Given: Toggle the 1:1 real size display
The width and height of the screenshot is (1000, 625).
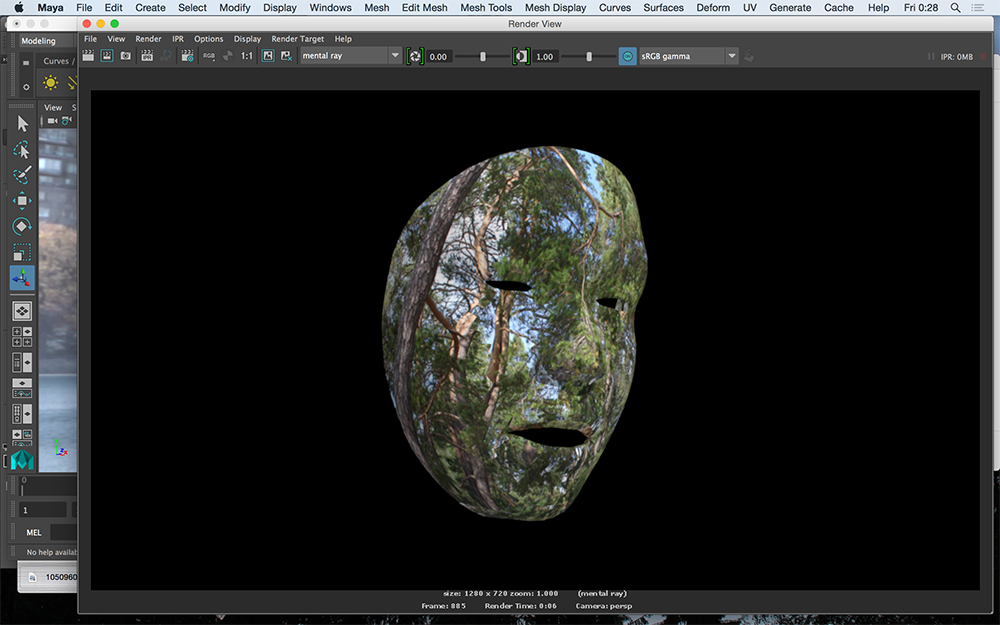Looking at the screenshot, I should [247, 56].
